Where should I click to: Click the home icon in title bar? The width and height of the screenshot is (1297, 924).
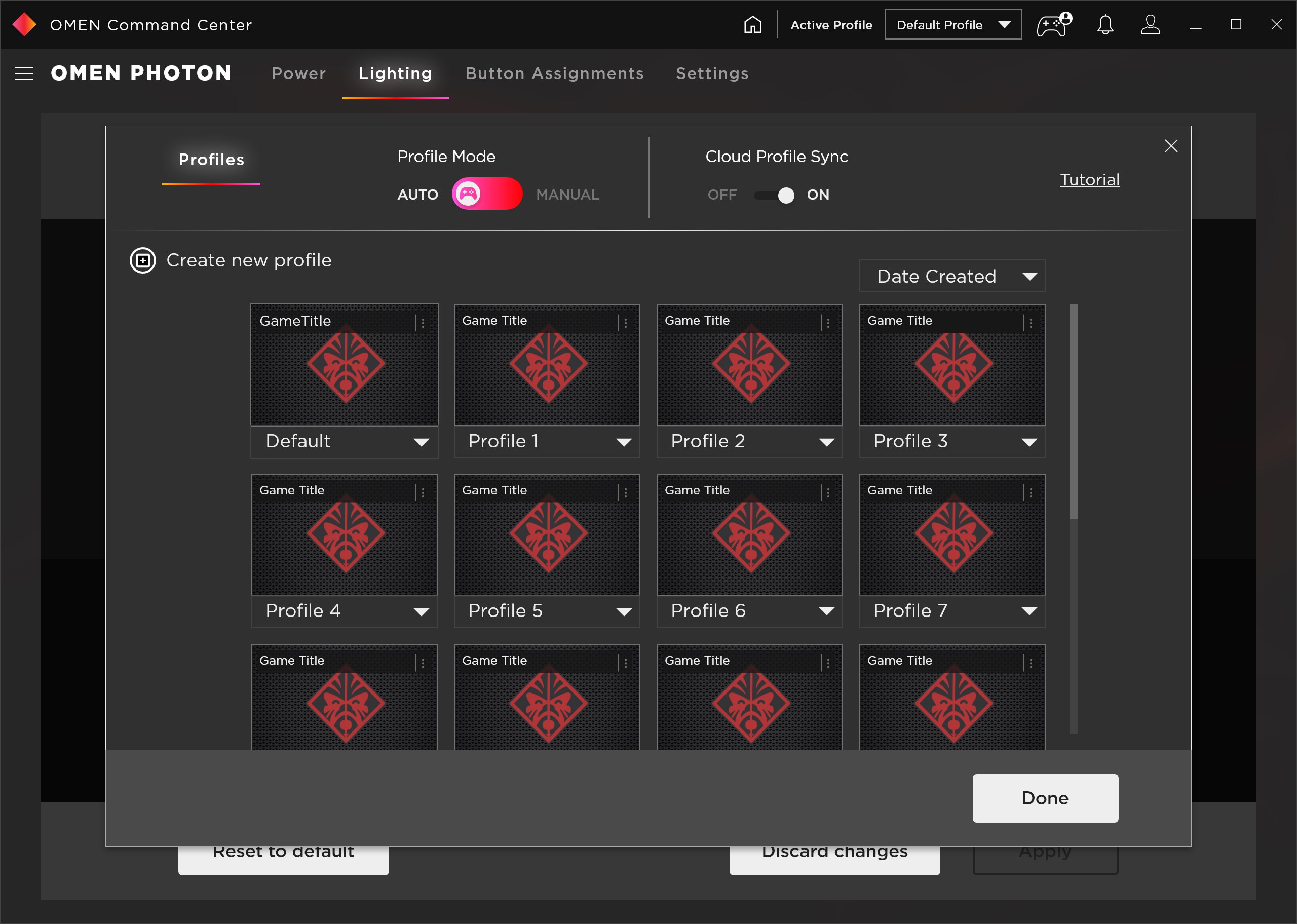[x=752, y=25]
